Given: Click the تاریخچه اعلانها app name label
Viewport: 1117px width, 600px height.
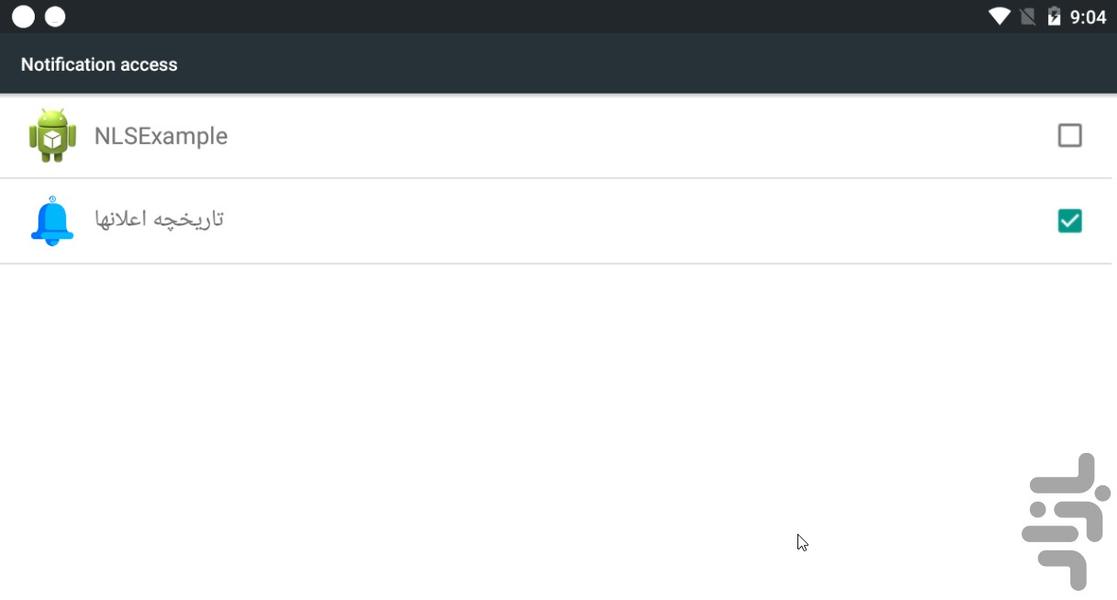Looking at the screenshot, I should tap(159, 219).
